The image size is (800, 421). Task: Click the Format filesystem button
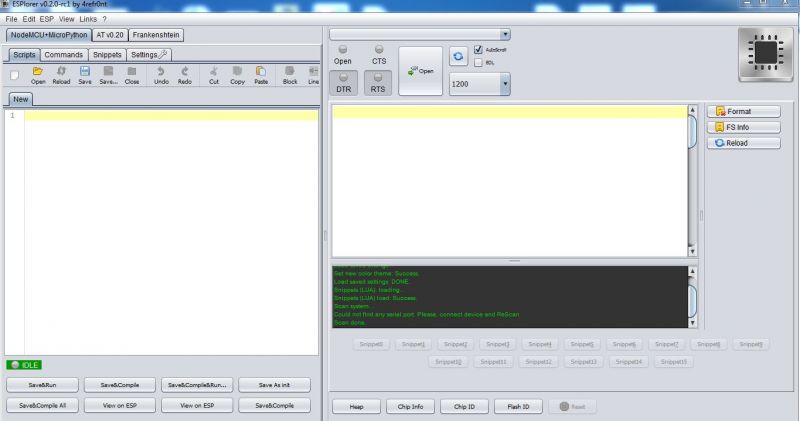pos(743,111)
